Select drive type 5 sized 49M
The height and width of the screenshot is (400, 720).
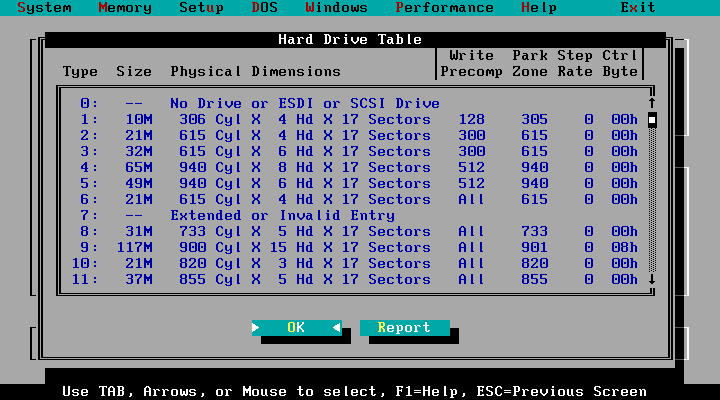(x=350, y=183)
